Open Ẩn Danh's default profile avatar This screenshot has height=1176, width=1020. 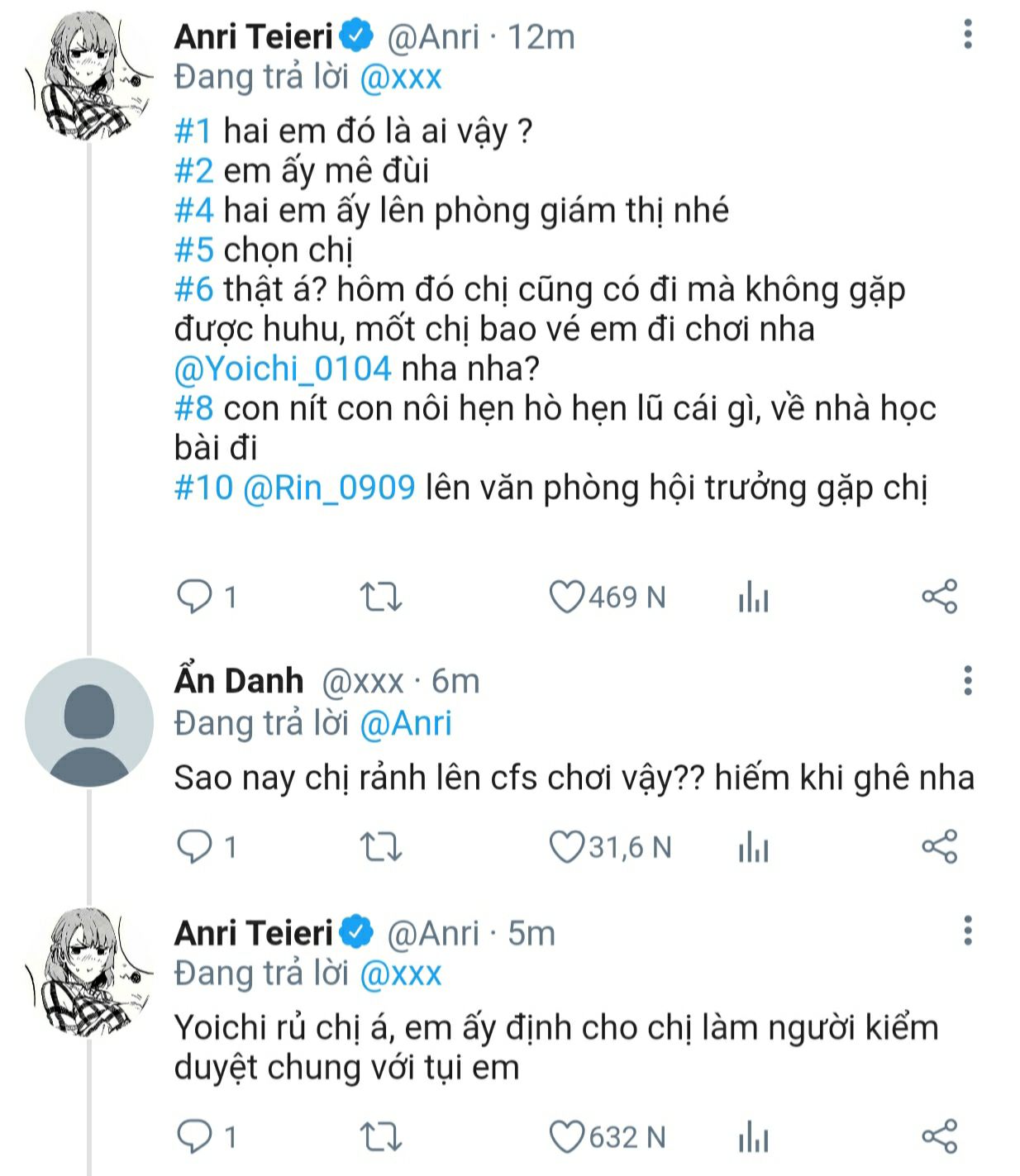(88, 723)
